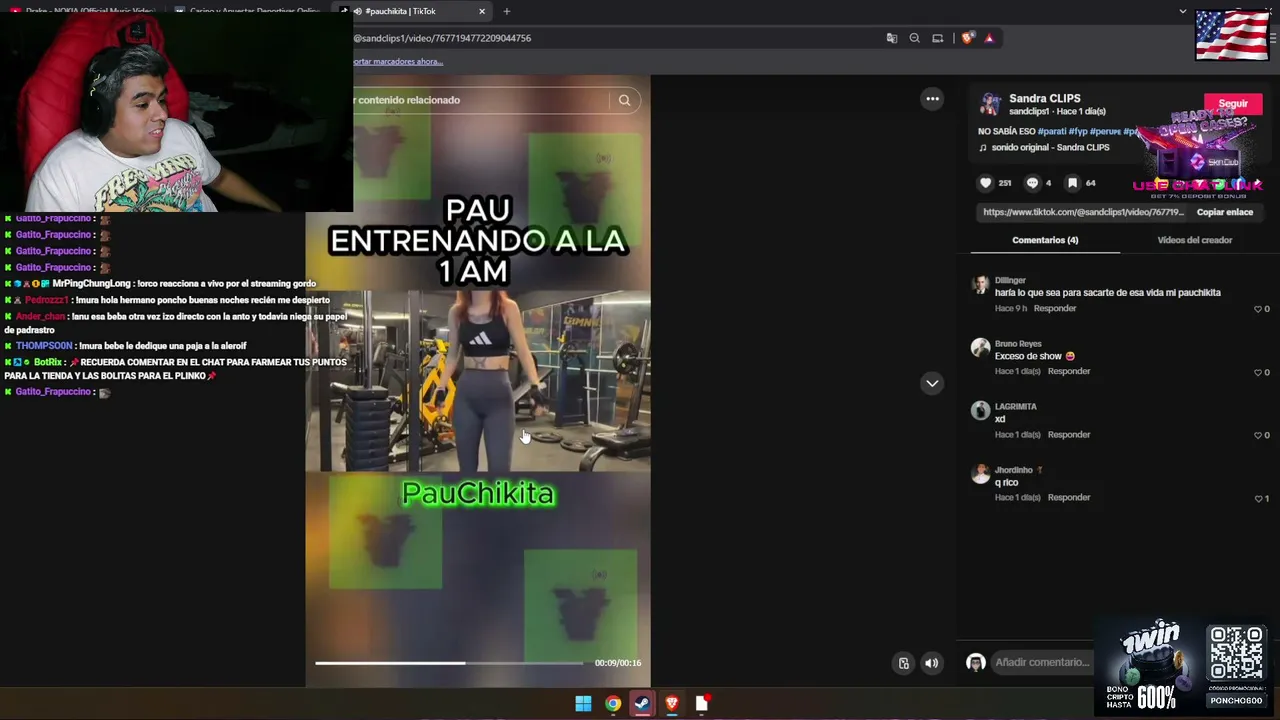Click the Añadir comentario input field
Image resolution: width=1280 pixels, height=720 pixels.
1042,662
